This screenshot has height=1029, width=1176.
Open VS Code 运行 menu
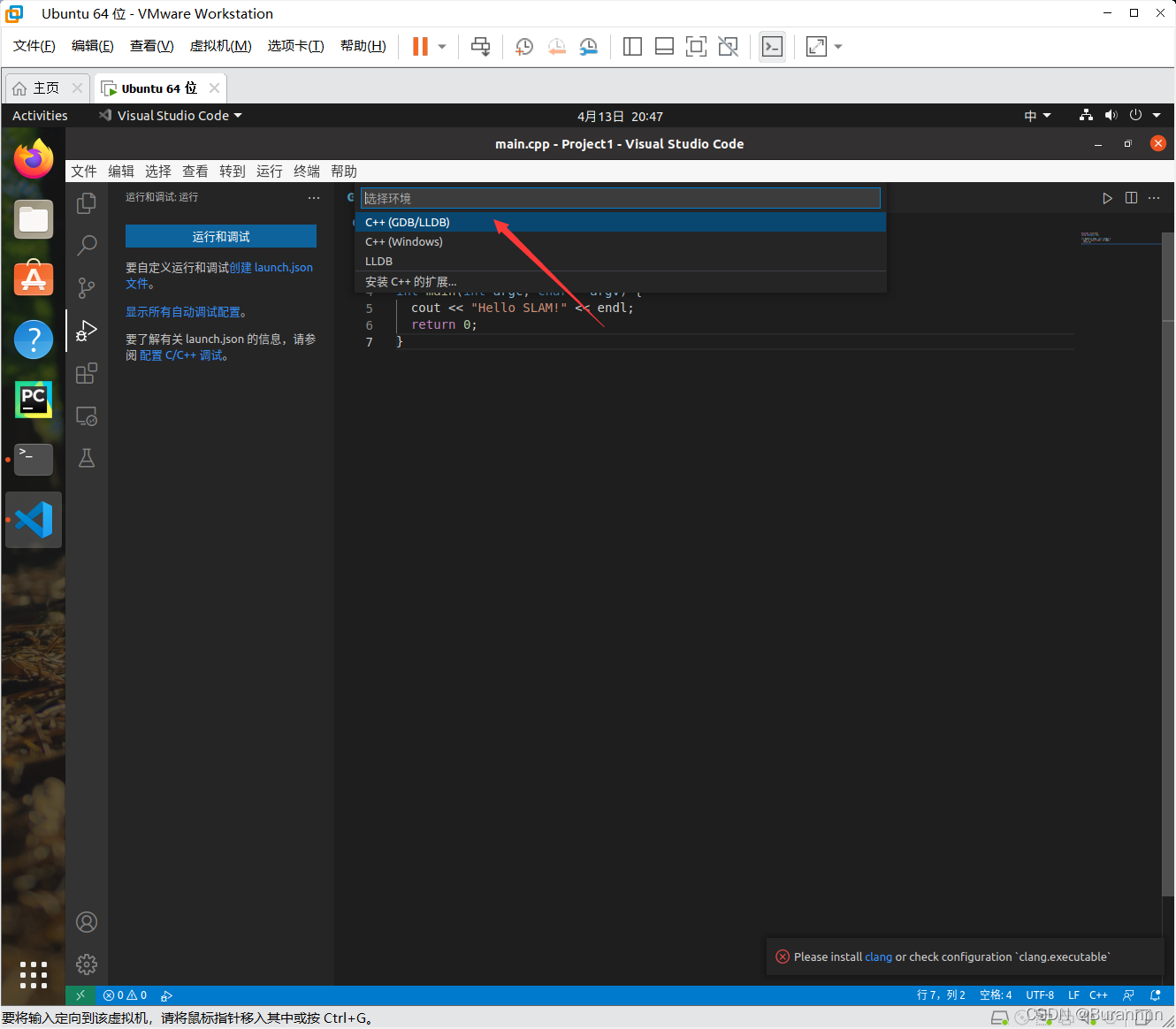pyautogui.click(x=270, y=171)
